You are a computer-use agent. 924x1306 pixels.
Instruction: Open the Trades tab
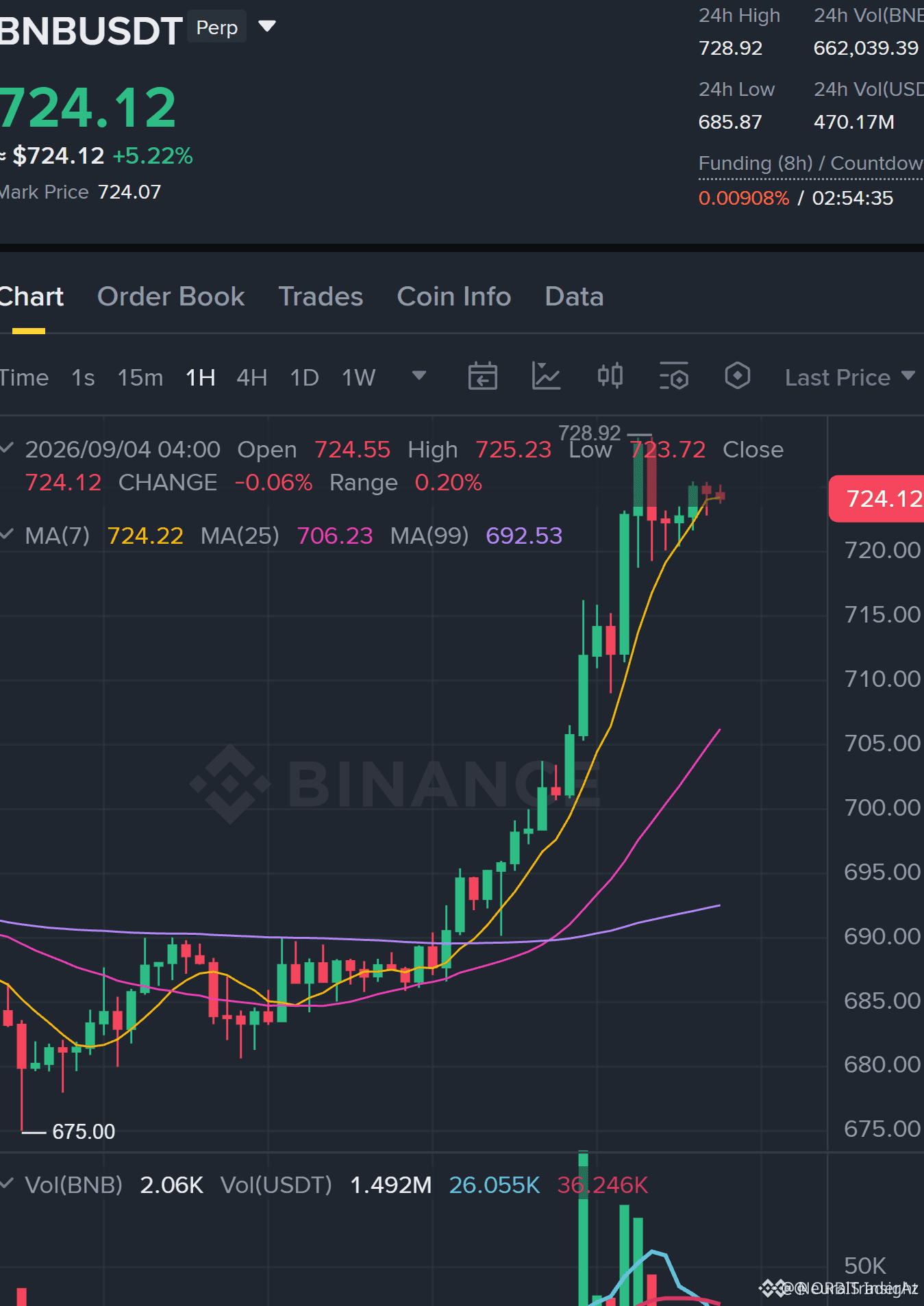tap(321, 297)
